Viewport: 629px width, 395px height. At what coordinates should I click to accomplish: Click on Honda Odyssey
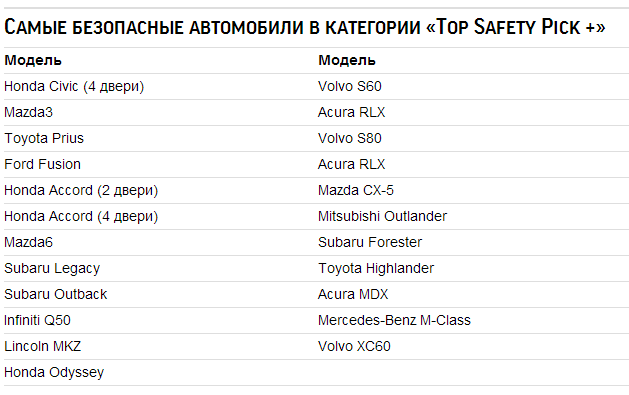(54, 372)
